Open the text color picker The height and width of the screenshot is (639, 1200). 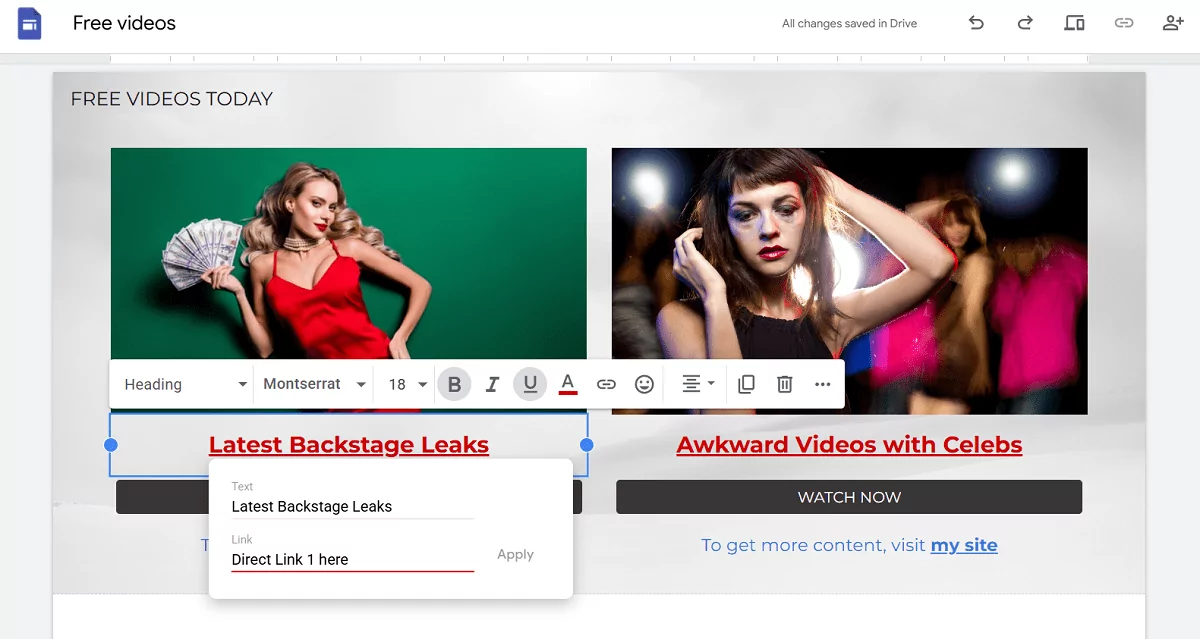pyautogui.click(x=568, y=384)
